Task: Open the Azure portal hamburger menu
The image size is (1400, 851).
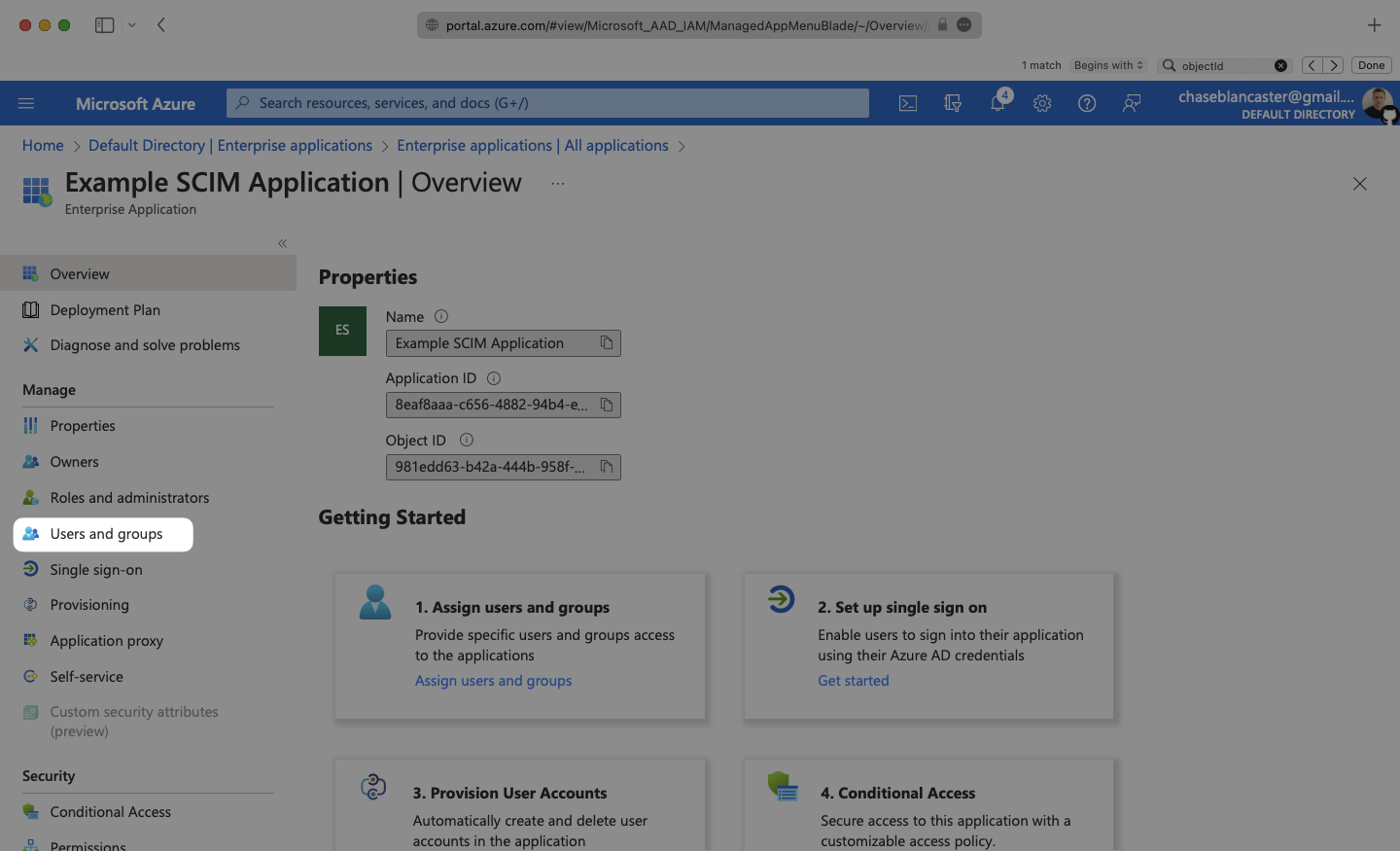Action: [x=26, y=103]
